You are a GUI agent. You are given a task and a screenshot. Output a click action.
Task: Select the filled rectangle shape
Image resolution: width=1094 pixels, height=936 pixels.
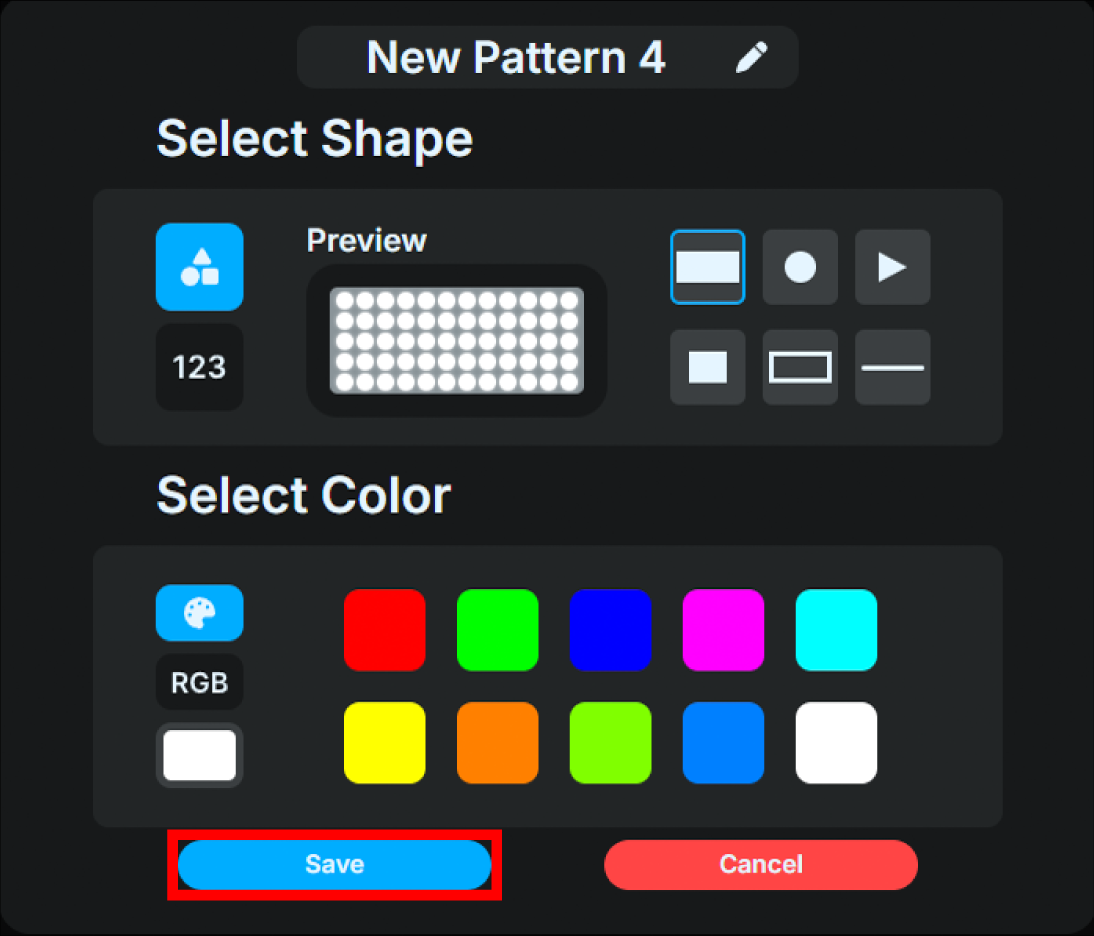tap(708, 267)
